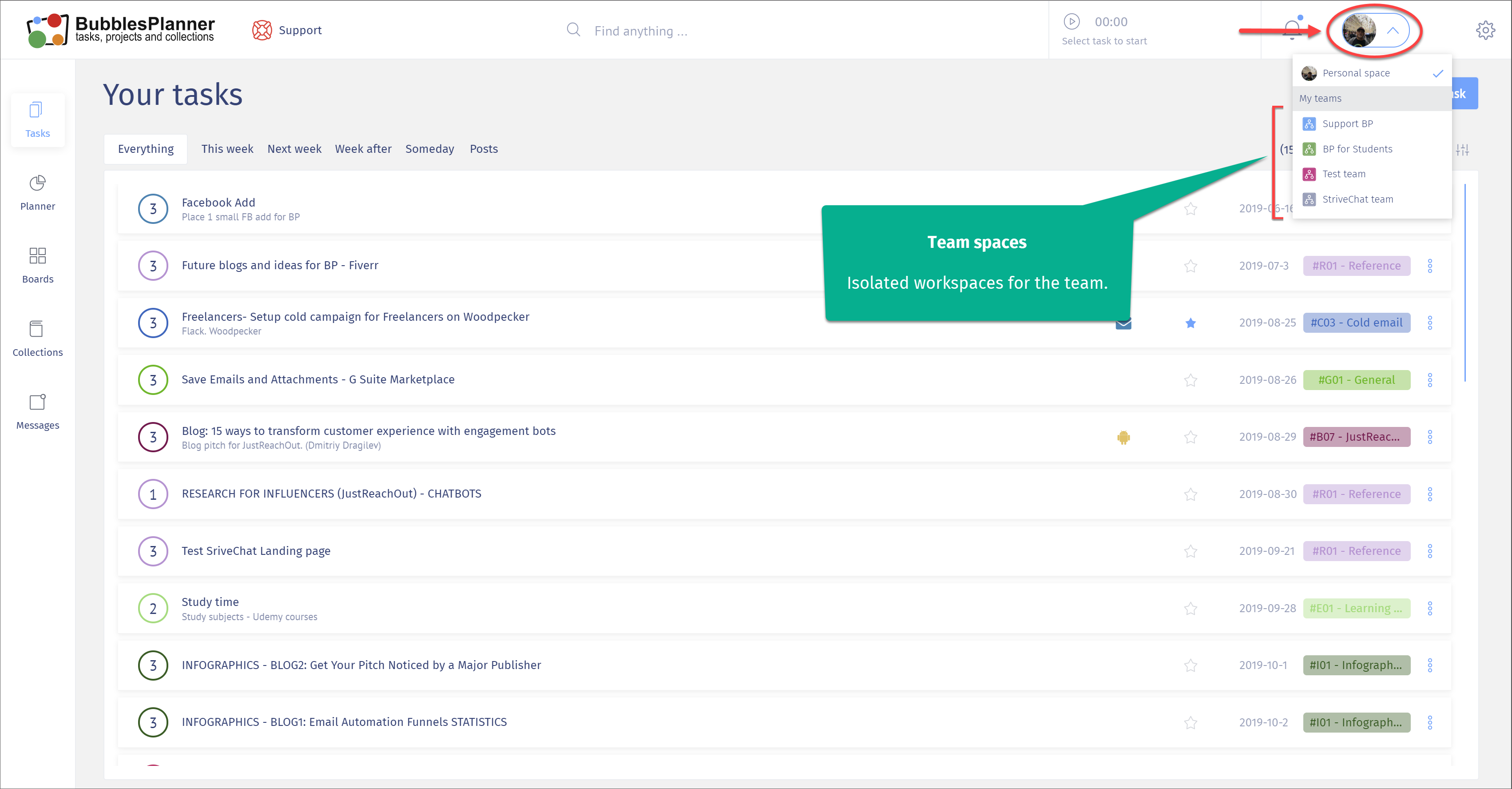Switch to StriveChat team space
1512x789 pixels.
tap(1372, 199)
